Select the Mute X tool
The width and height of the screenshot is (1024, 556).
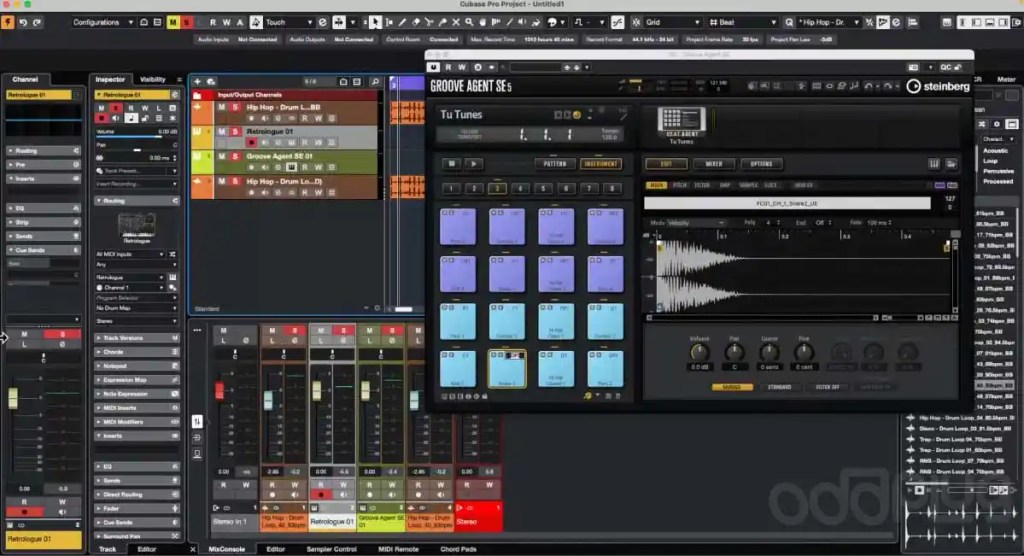point(456,22)
